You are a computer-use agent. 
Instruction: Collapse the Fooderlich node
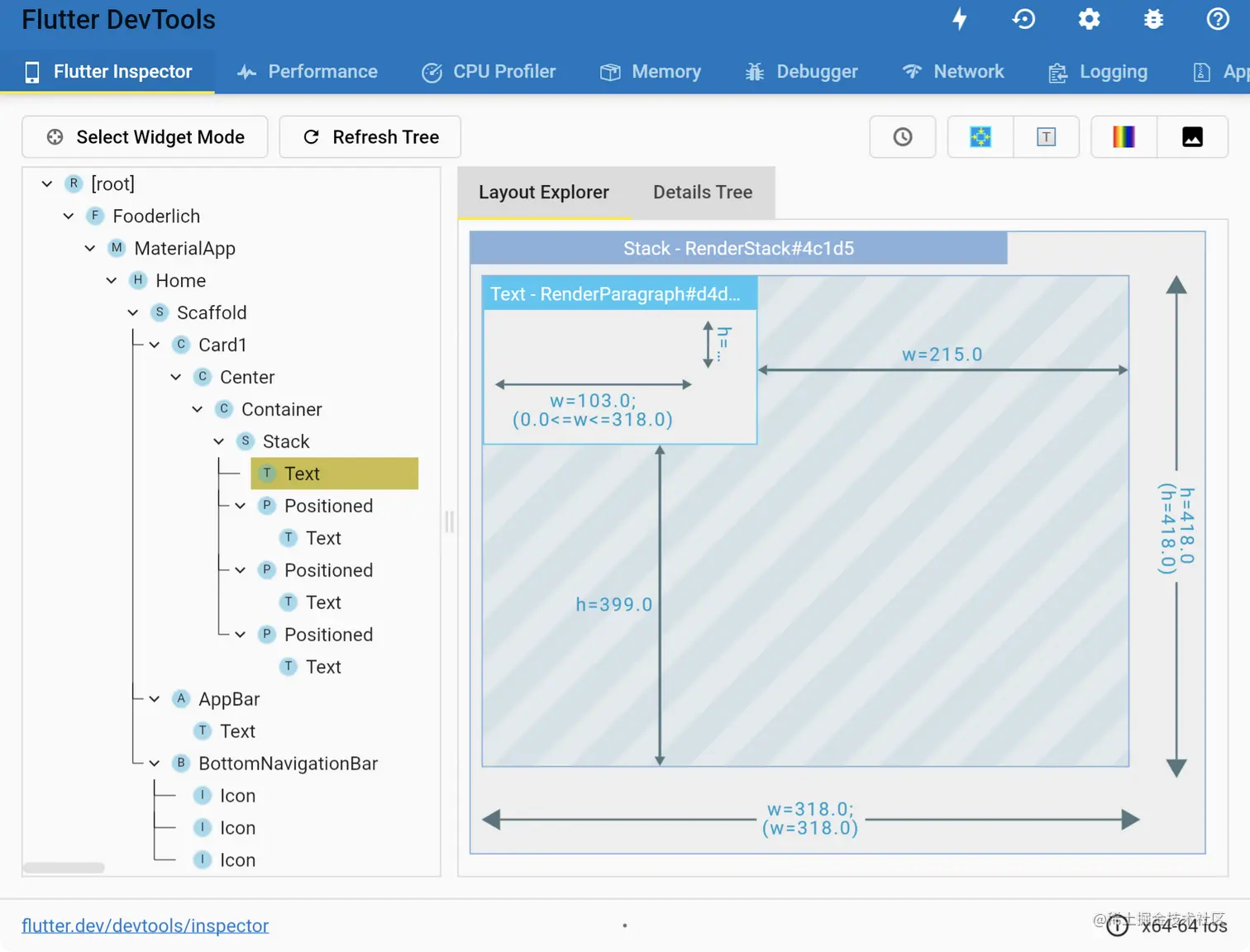[x=69, y=217]
